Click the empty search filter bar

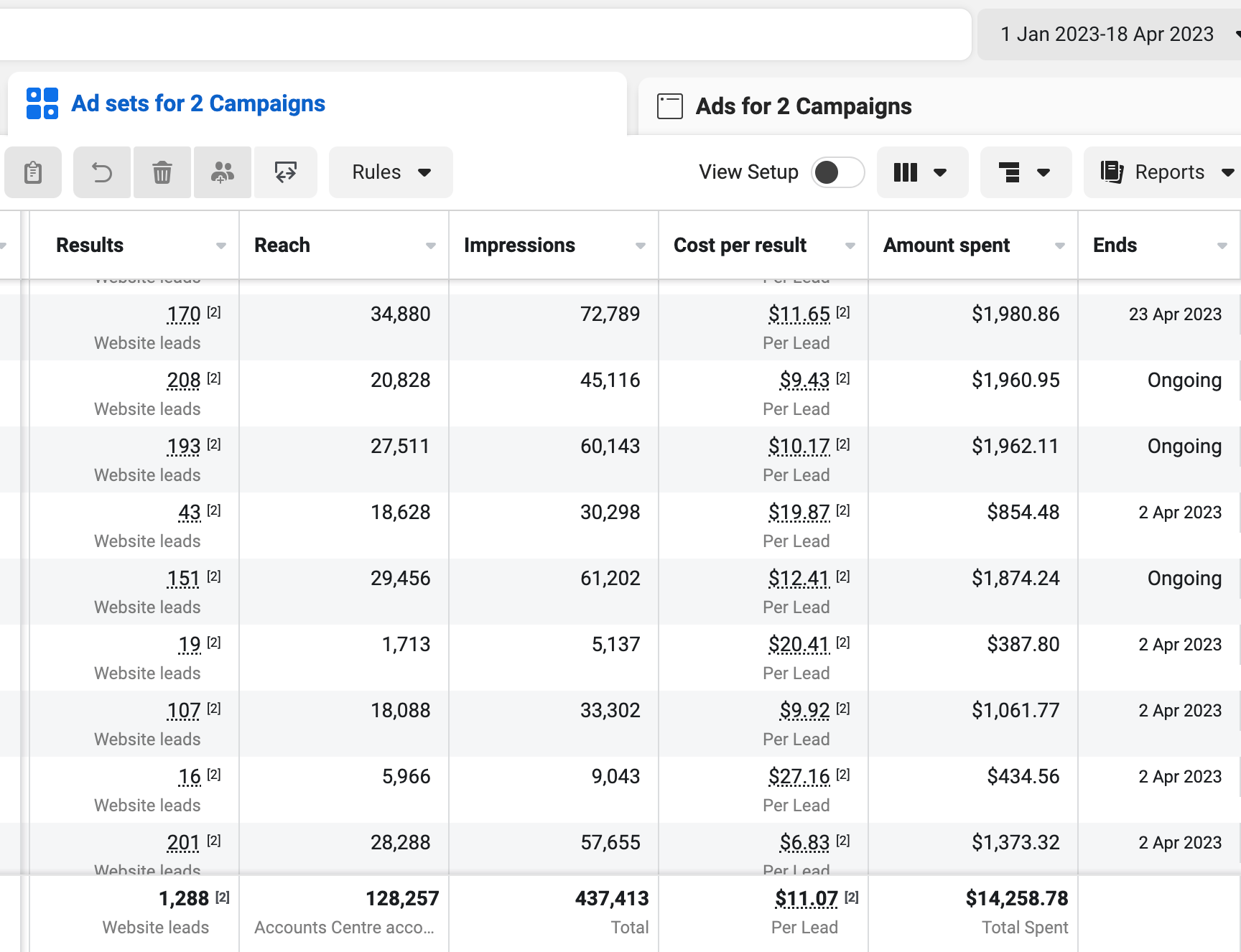pyautogui.click(x=485, y=34)
